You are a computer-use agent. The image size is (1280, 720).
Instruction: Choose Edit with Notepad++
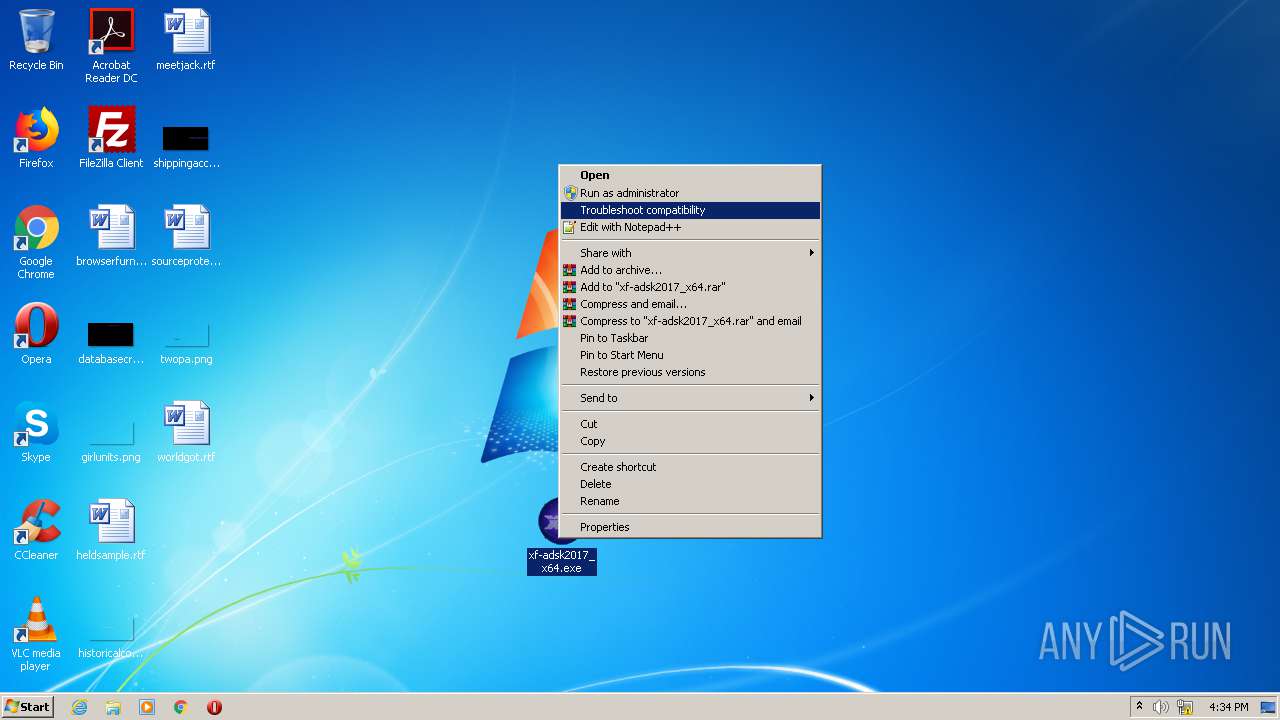click(x=691, y=227)
